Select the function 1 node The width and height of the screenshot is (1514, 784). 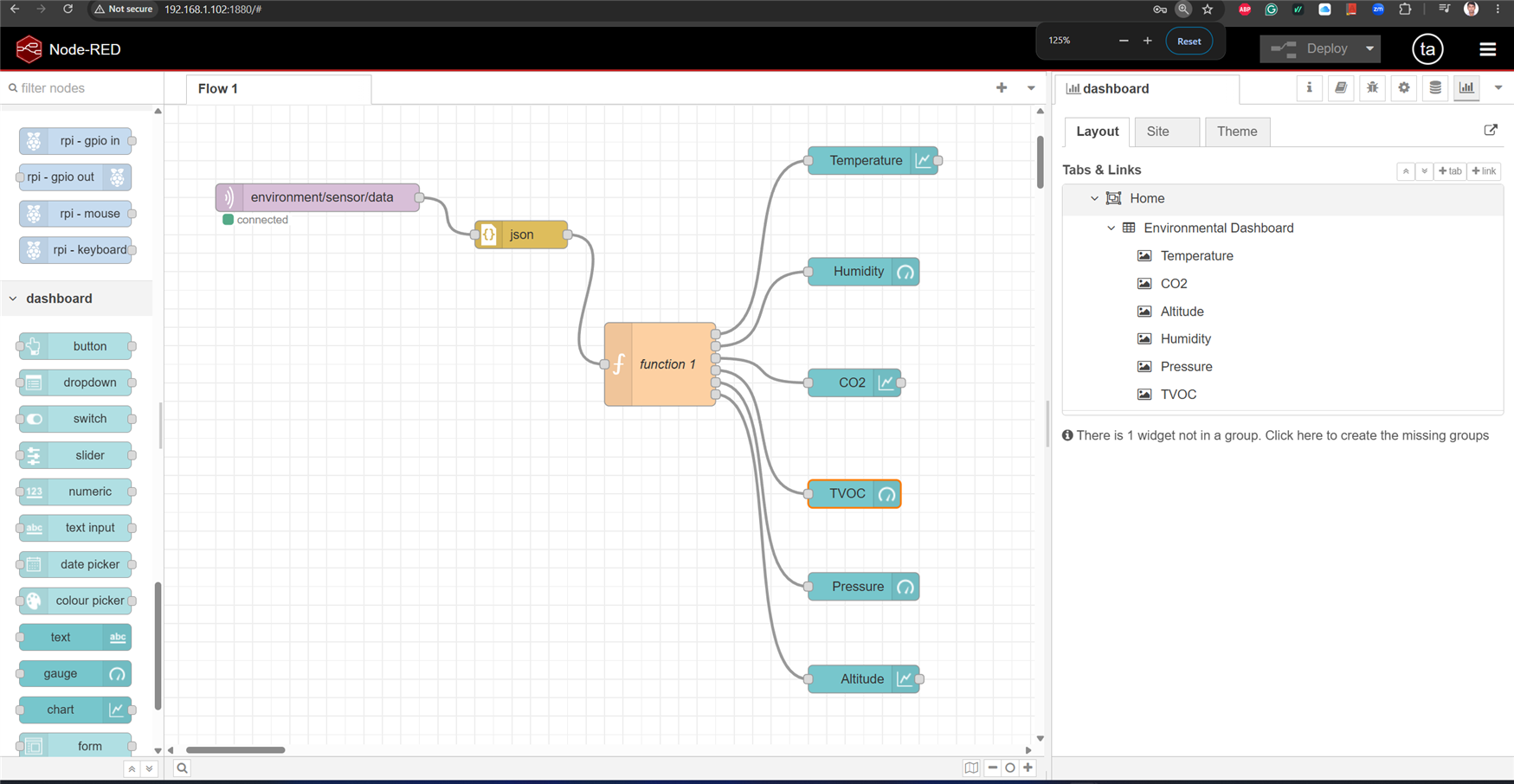pos(660,364)
